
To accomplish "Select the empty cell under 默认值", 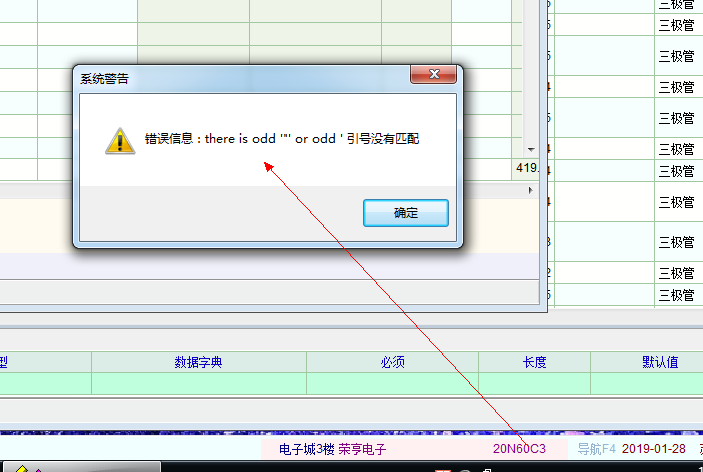I will coord(648,384).
